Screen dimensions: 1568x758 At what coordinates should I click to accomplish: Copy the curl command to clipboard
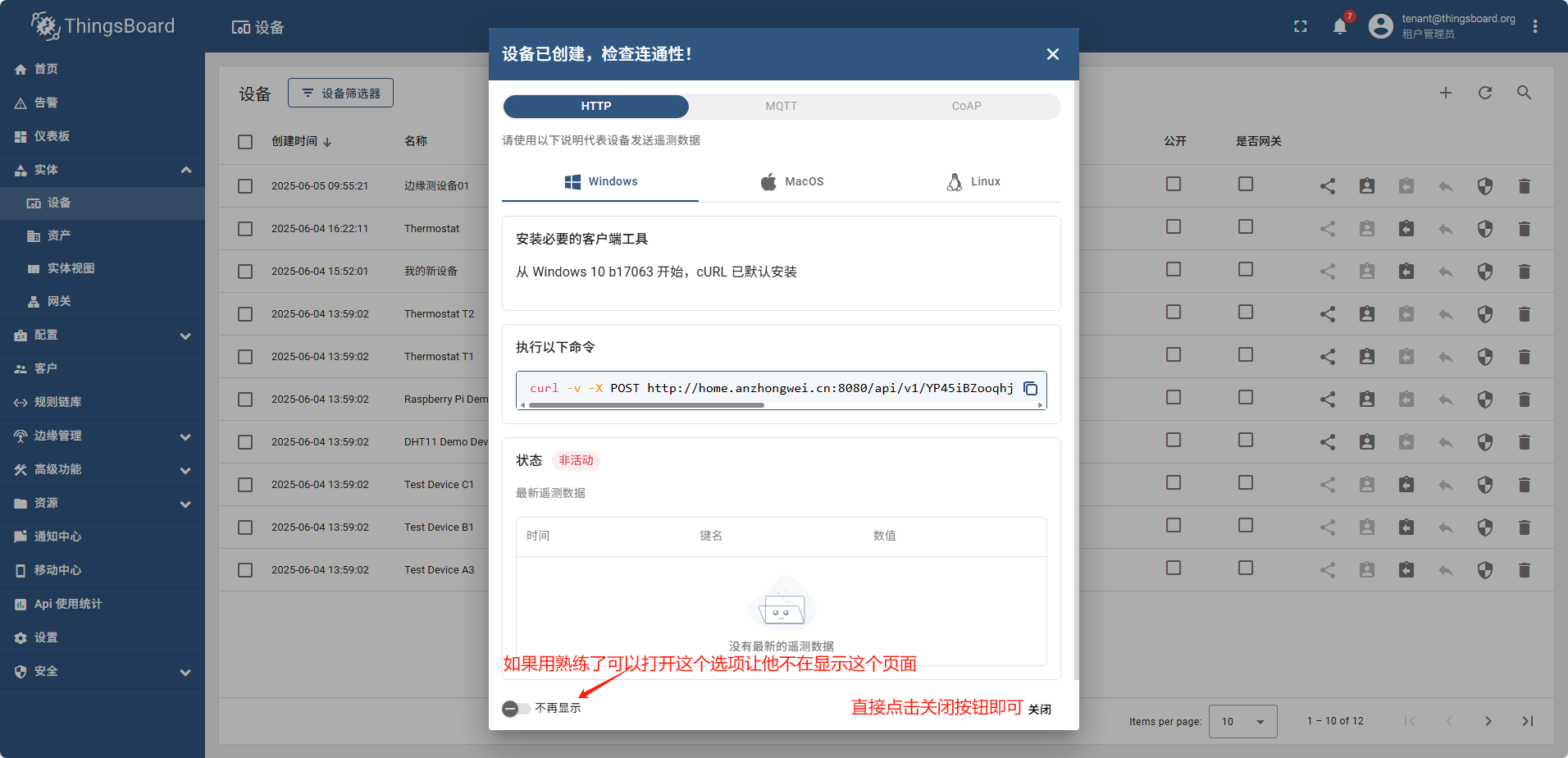click(1030, 389)
